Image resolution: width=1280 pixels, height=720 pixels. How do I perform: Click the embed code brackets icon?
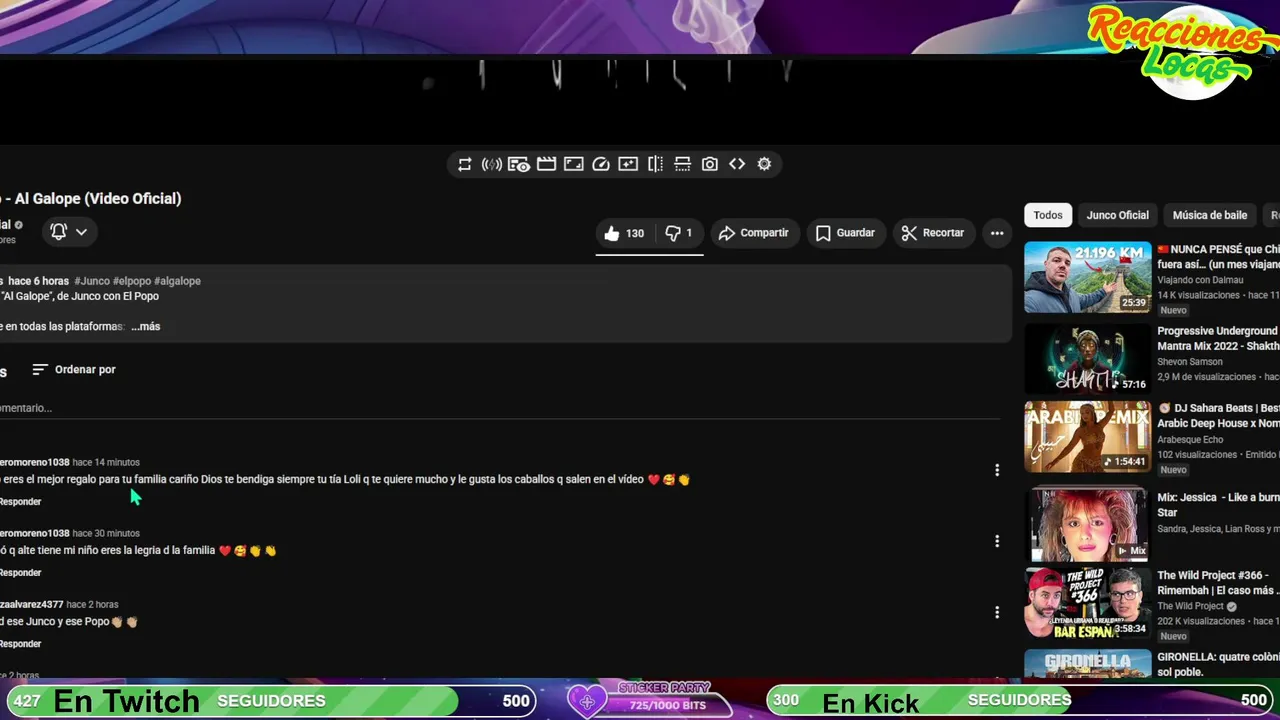pos(737,164)
